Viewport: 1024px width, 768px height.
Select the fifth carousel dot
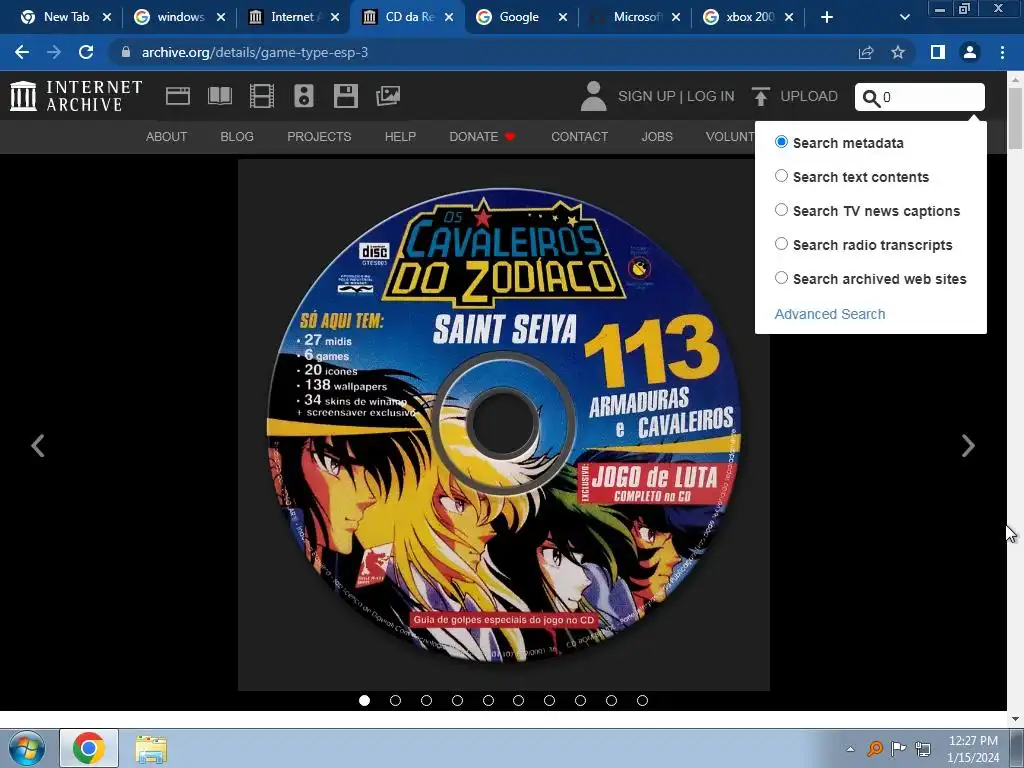tap(488, 701)
